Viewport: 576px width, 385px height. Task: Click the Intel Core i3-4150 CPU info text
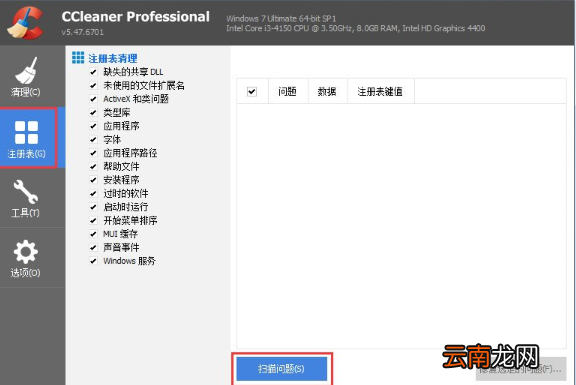point(356,28)
